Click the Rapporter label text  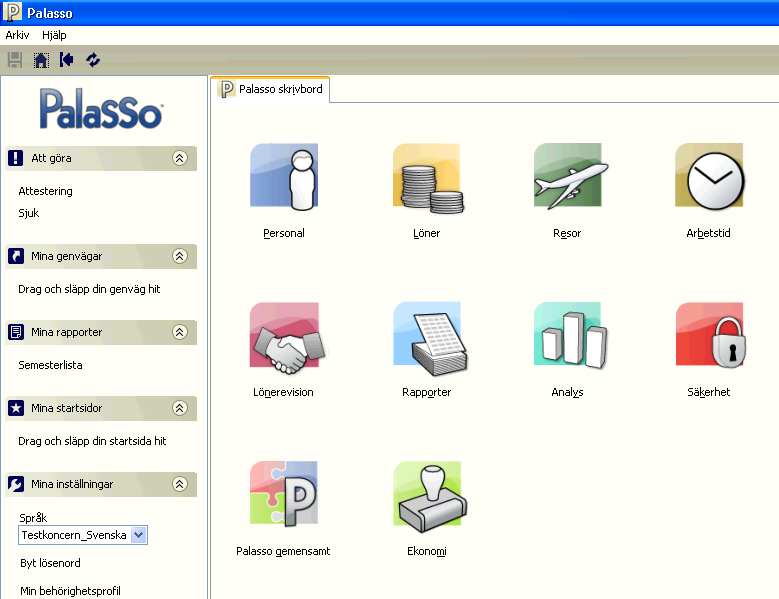pos(426,392)
